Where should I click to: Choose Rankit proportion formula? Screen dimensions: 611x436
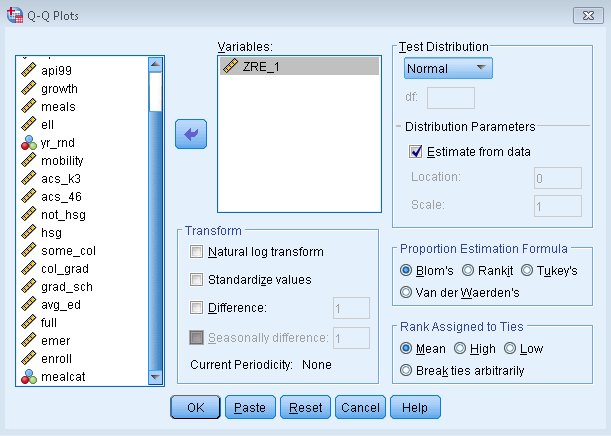(468, 270)
